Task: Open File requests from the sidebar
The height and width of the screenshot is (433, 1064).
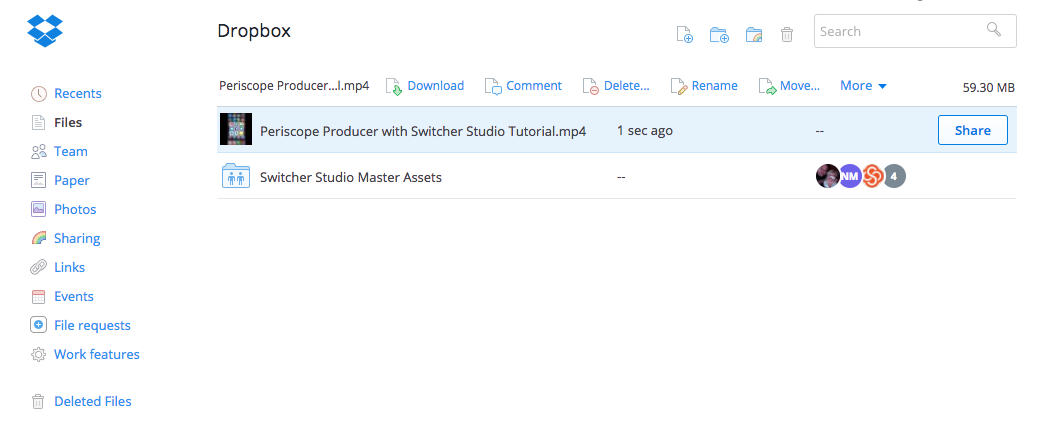Action: [92, 325]
